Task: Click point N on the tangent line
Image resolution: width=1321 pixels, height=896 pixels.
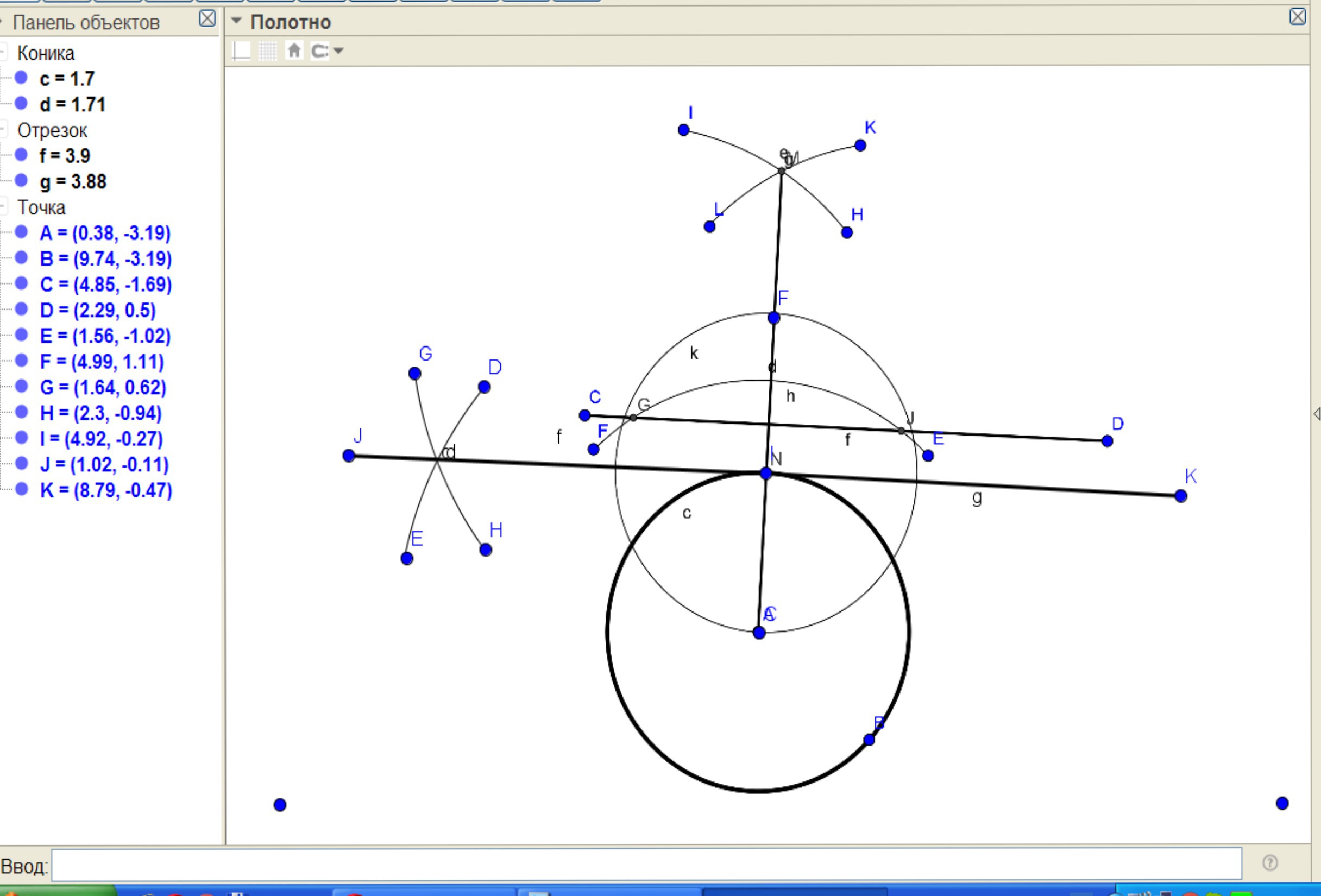Action: click(x=766, y=474)
